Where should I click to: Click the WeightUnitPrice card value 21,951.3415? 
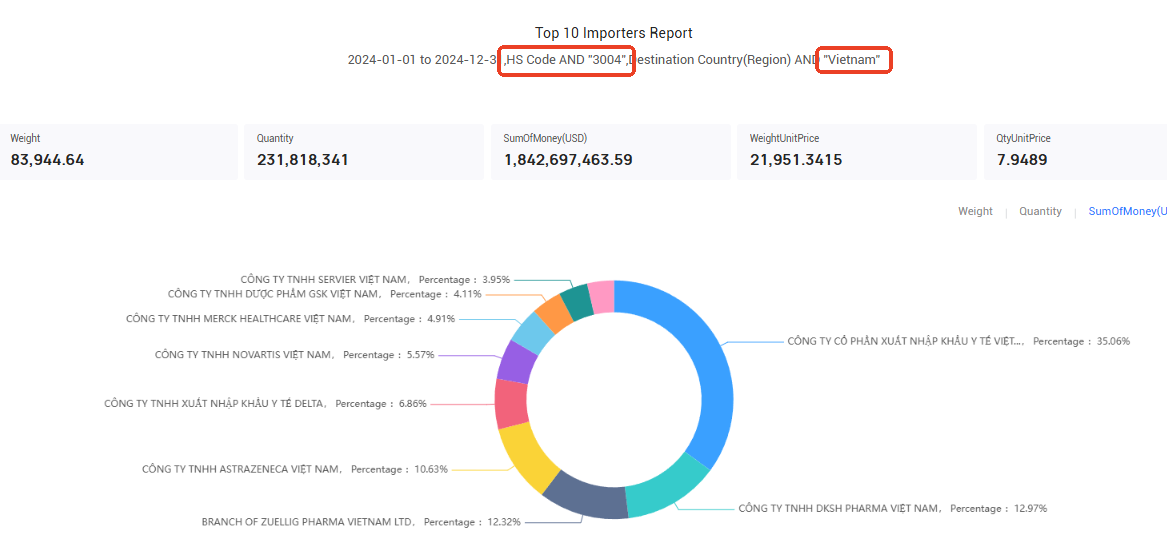point(796,159)
